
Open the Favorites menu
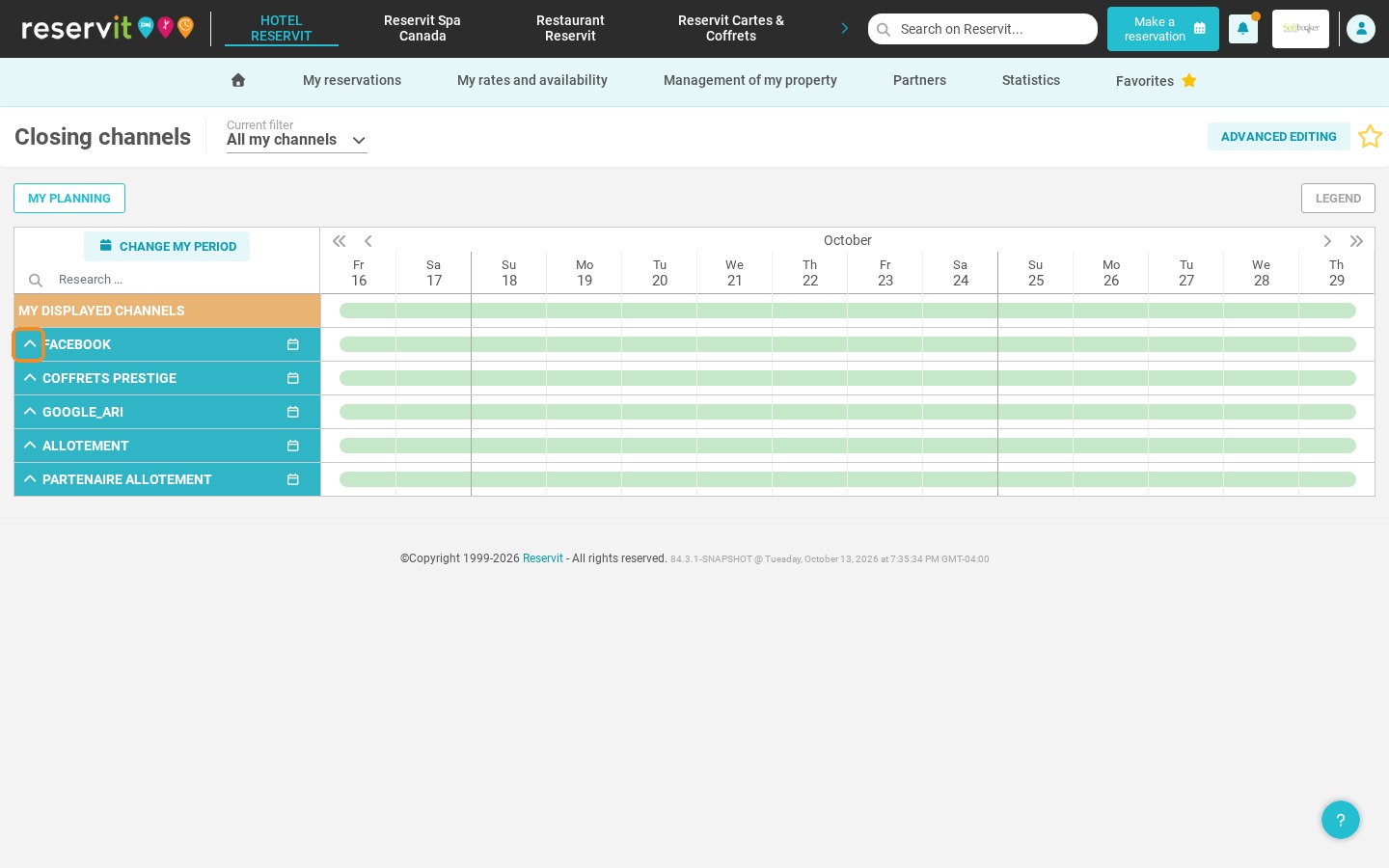click(x=1156, y=81)
